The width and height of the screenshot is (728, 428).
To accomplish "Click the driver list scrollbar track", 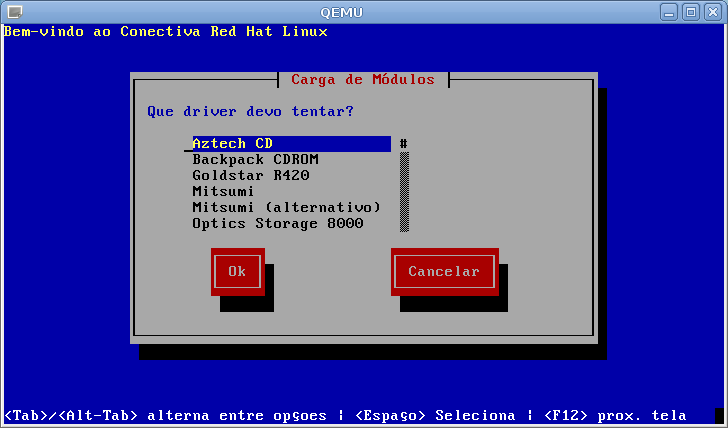I will (404, 192).
